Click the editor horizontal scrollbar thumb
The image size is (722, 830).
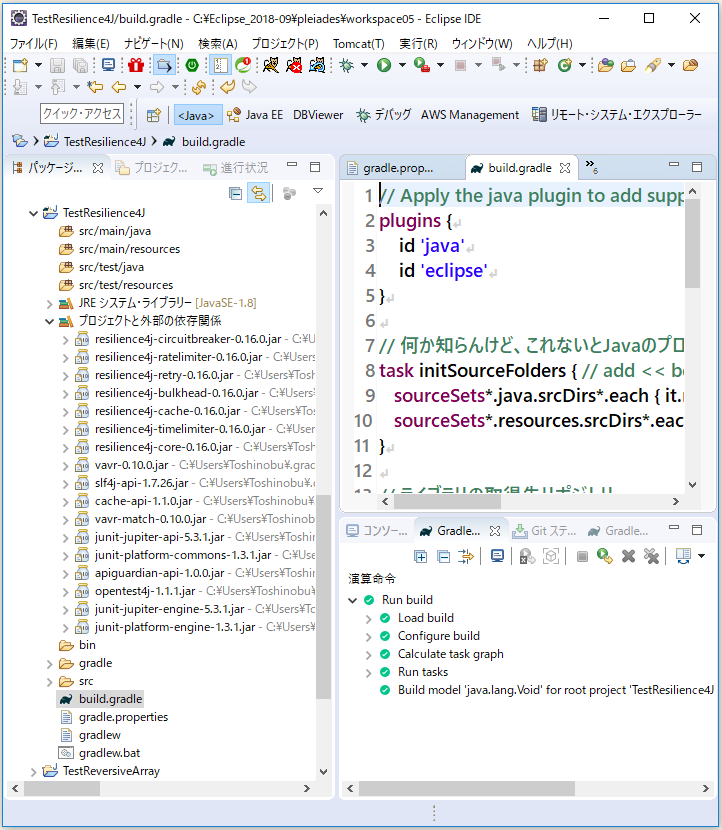pos(447,501)
